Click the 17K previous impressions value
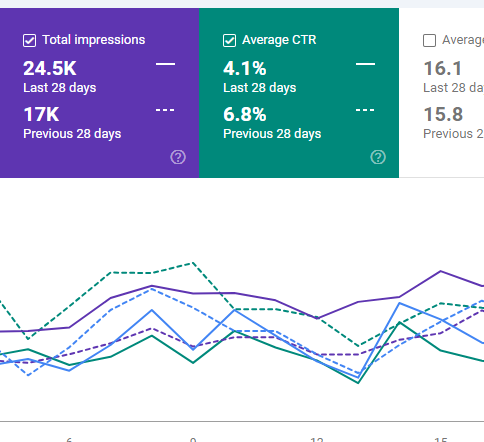The image size is (484, 442). 41,114
